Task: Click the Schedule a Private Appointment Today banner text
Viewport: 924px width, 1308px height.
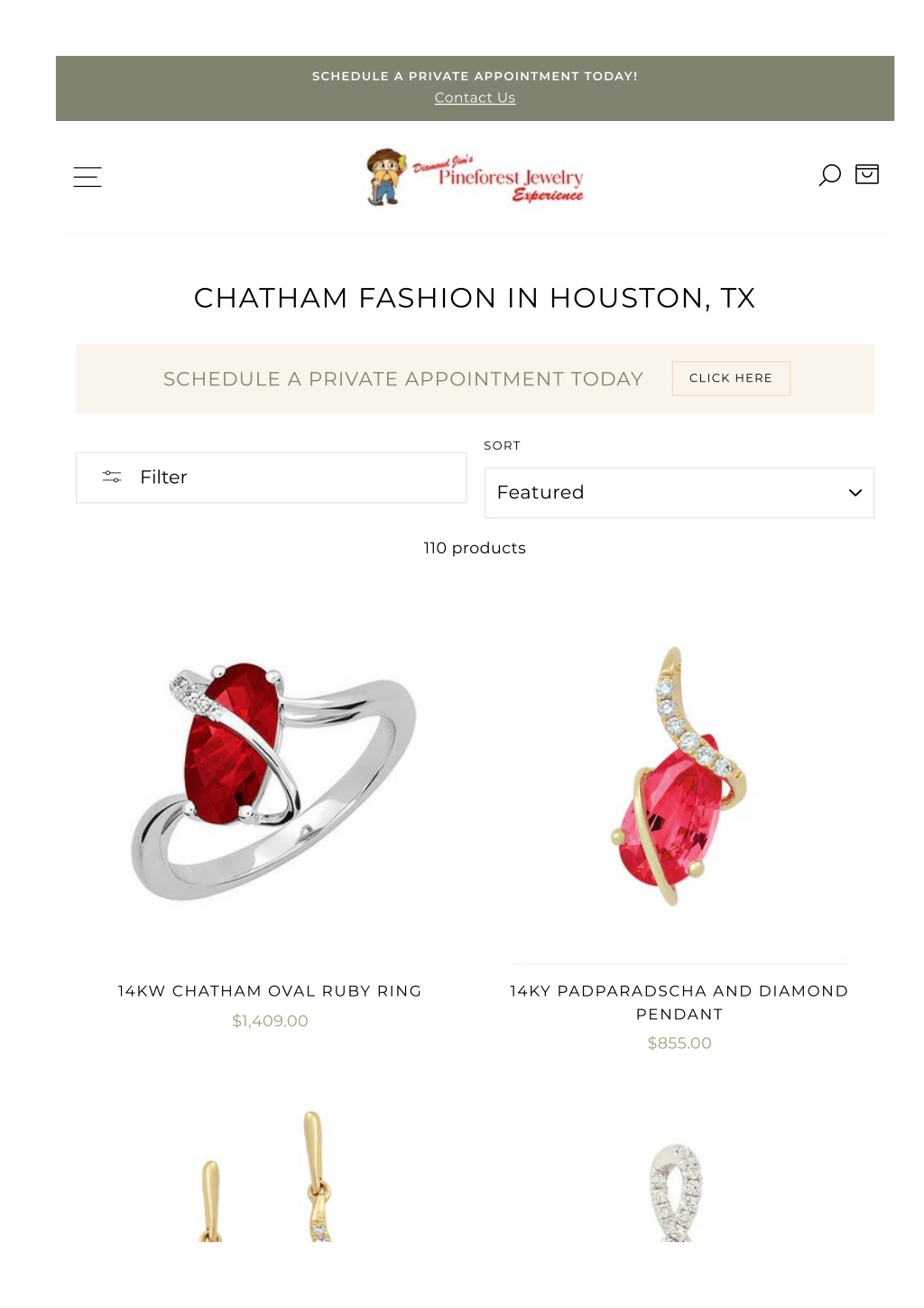Action: point(403,379)
